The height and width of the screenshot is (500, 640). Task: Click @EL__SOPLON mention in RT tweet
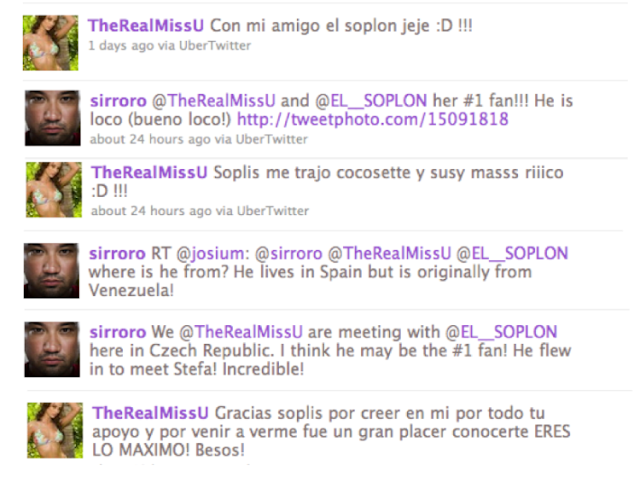(512, 253)
